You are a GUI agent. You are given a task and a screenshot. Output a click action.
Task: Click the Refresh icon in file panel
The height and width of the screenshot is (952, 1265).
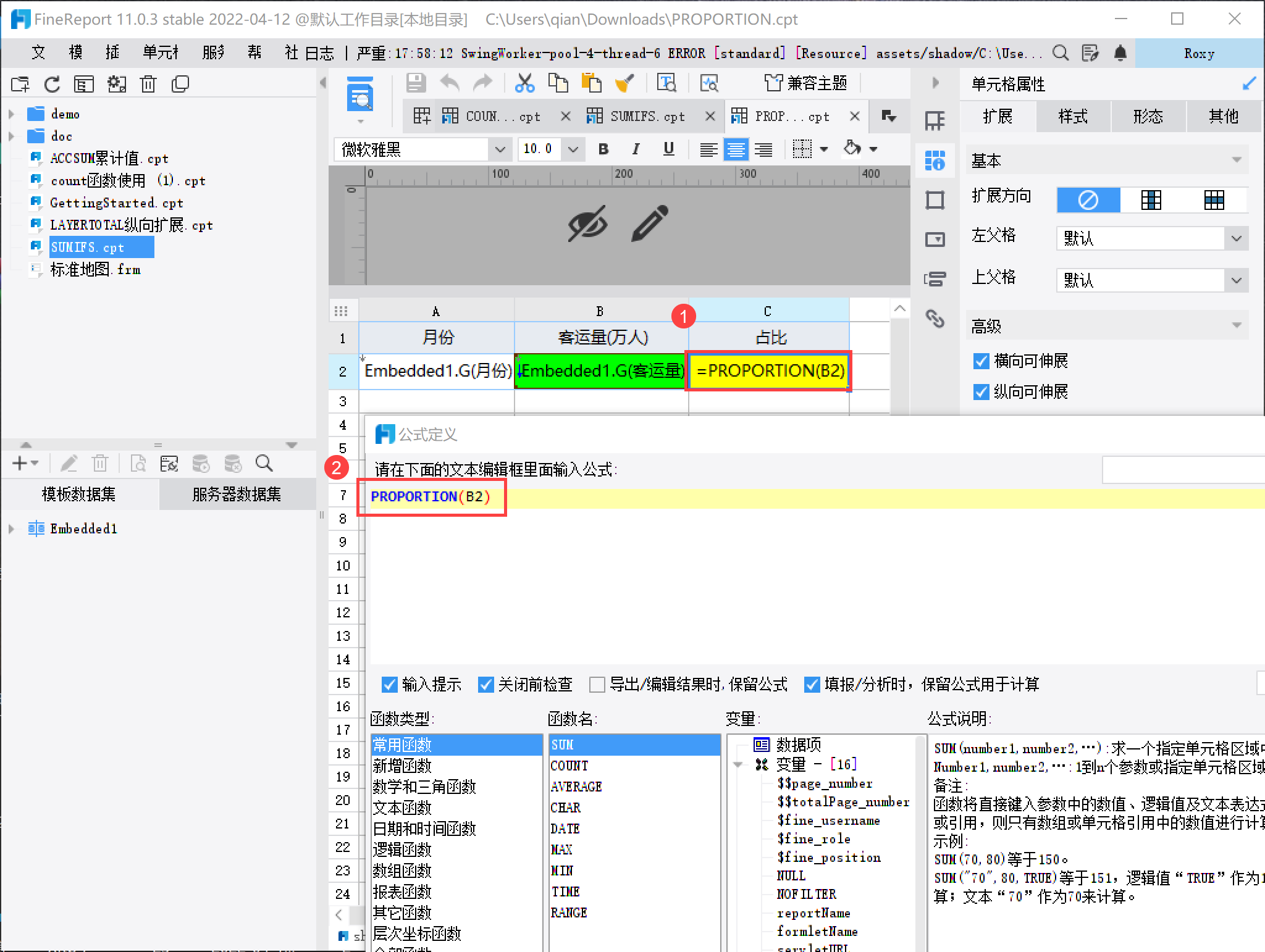click(53, 84)
